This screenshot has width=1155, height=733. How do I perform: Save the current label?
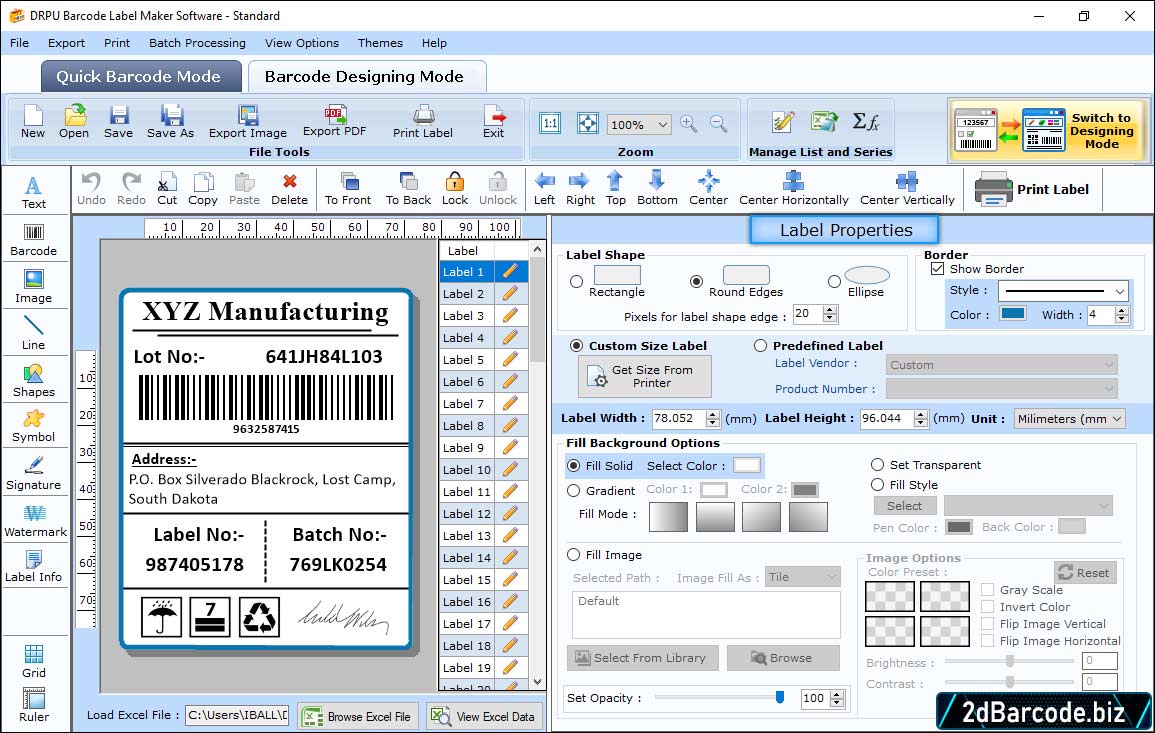click(x=118, y=122)
